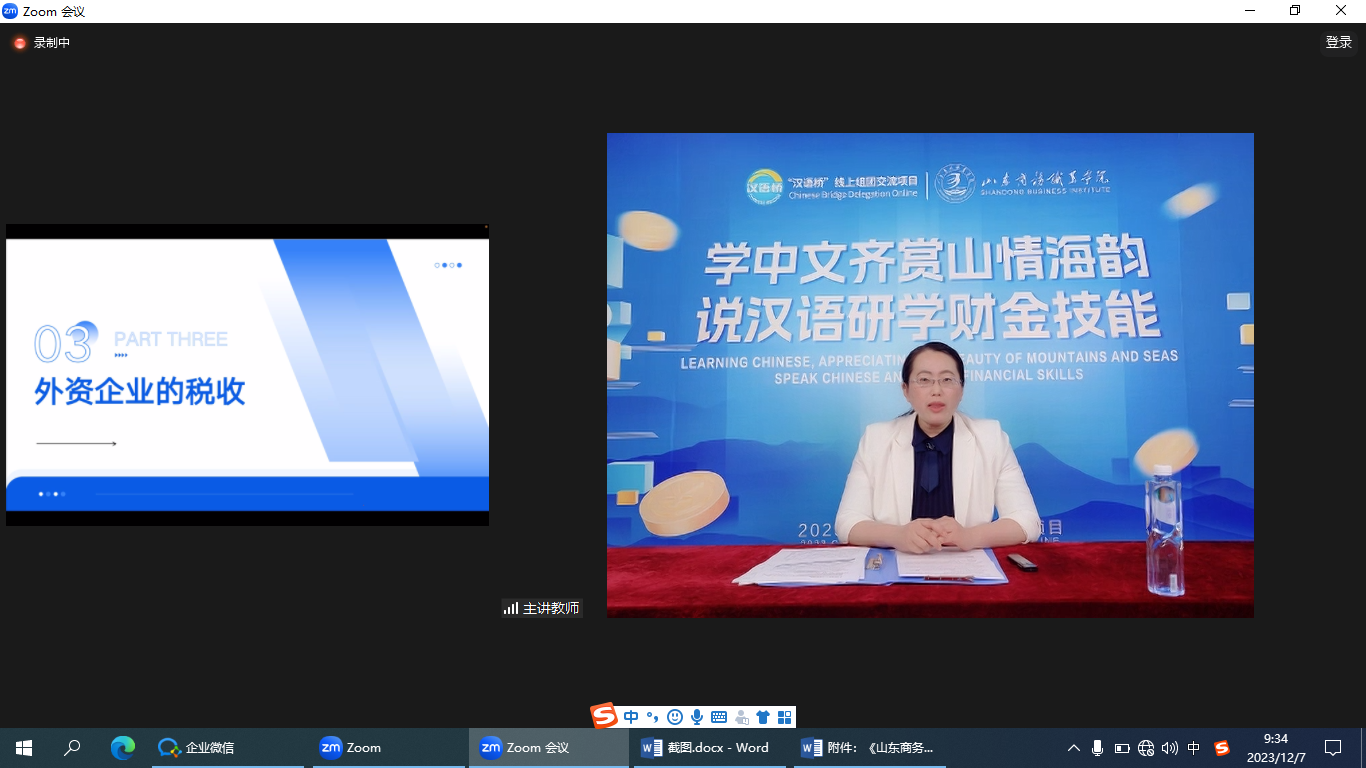The height and width of the screenshot is (768, 1366).
Task: Open the network status globe icon
Action: (1146, 748)
